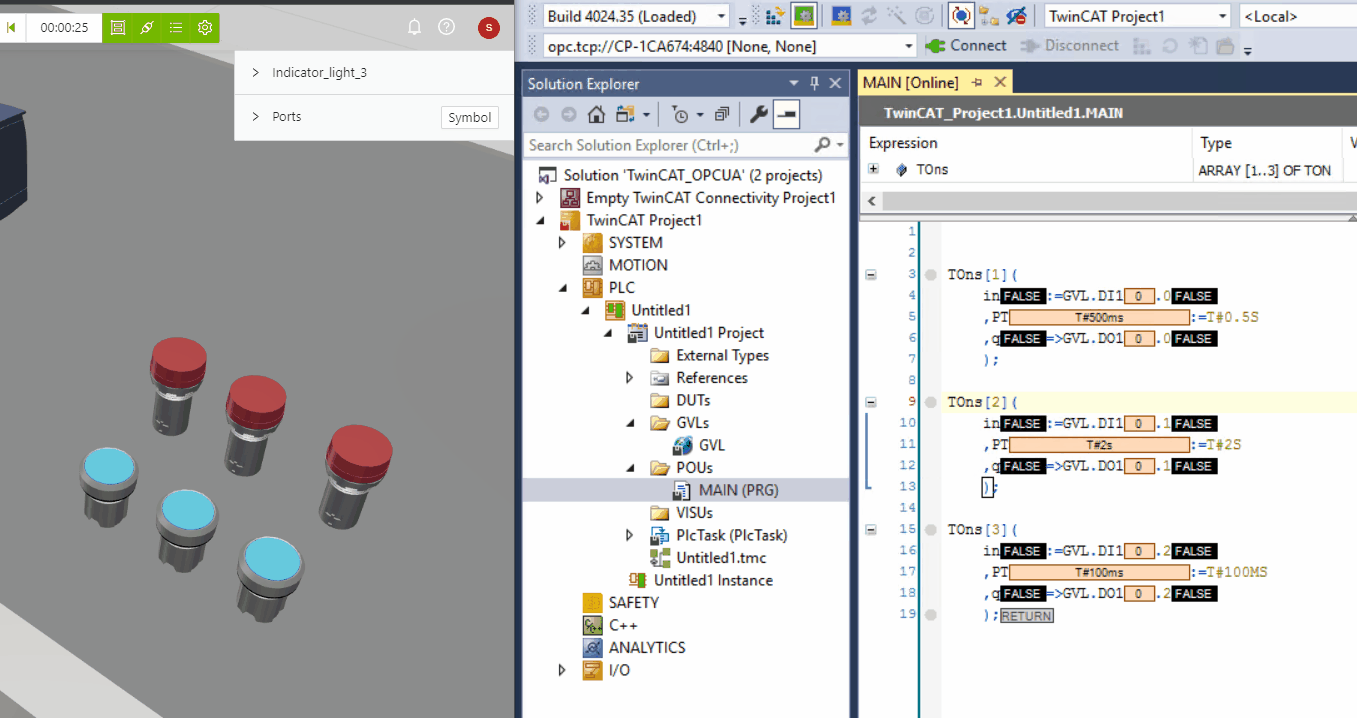Click the Show Sub Items icon

click(989, 16)
